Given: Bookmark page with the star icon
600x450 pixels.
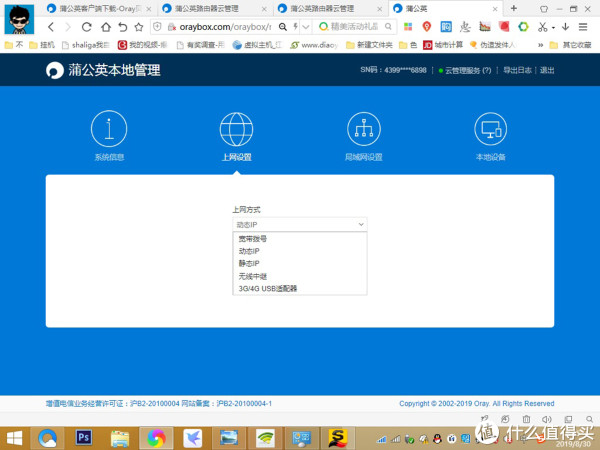Looking at the screenshot, I should tap(139, 27).
